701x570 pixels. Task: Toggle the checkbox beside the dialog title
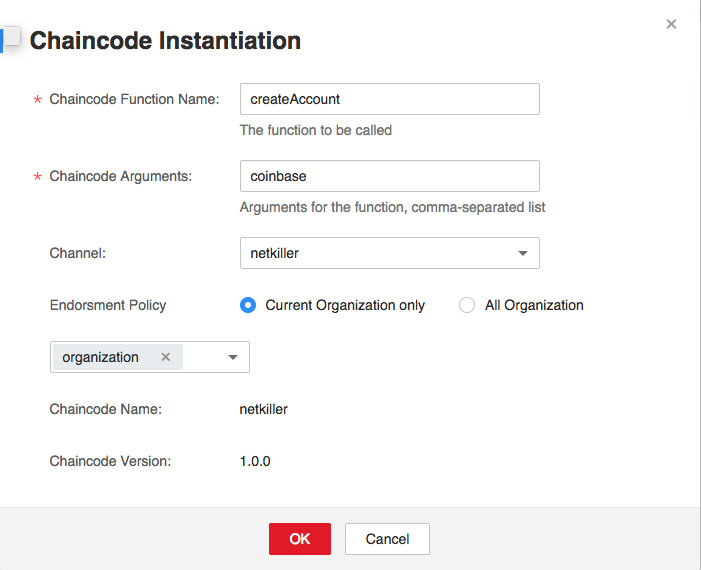(x=11, y=38)
